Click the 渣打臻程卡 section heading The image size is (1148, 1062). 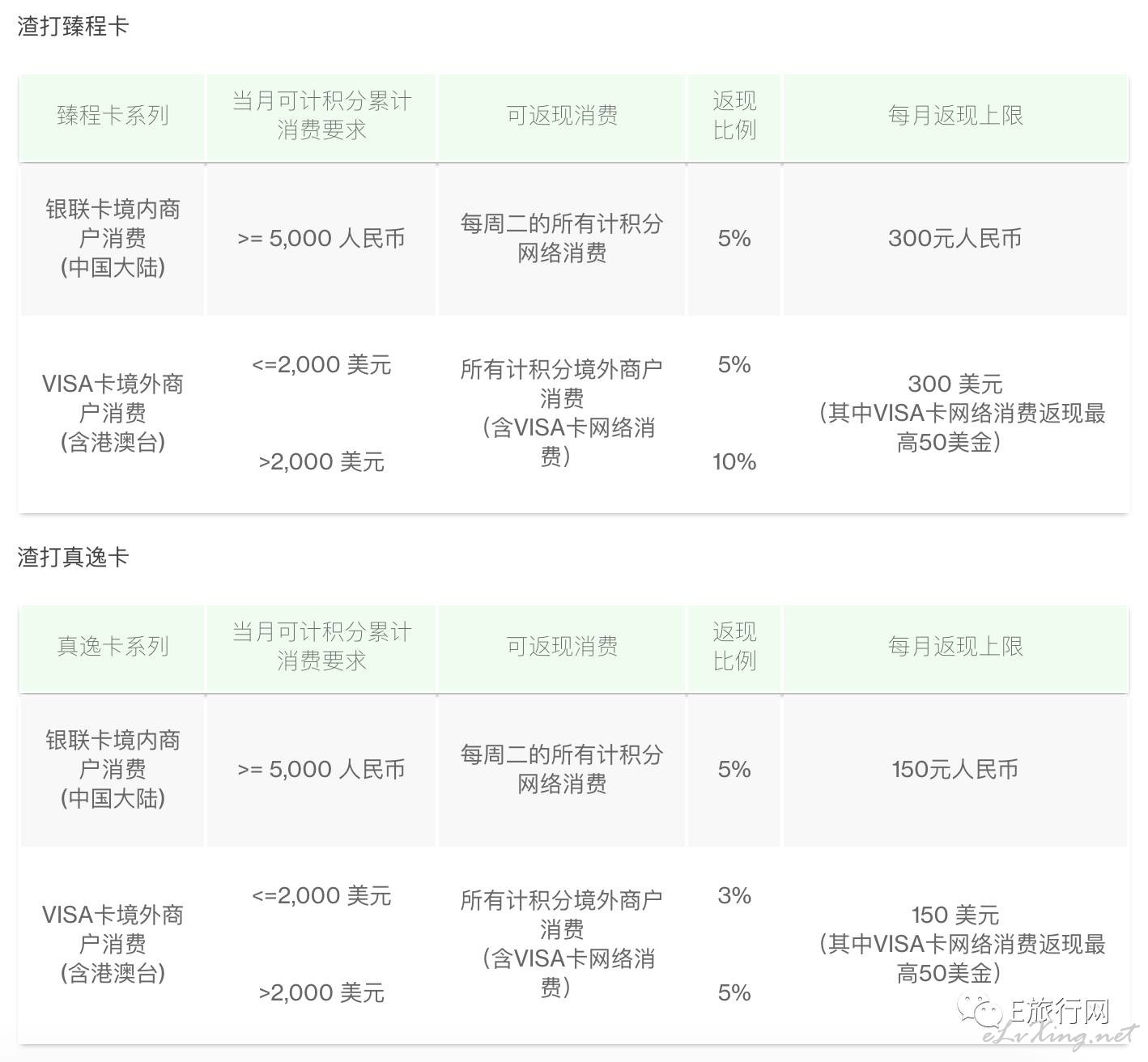click(73, 26)
